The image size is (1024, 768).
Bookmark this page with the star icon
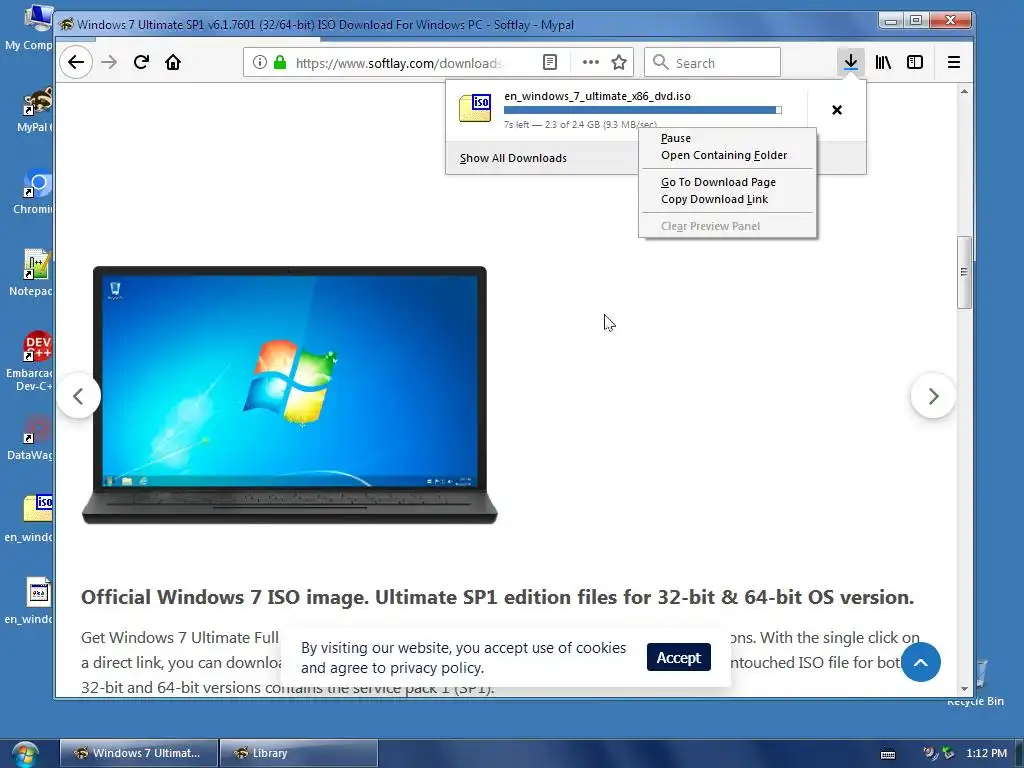point(619,63)
